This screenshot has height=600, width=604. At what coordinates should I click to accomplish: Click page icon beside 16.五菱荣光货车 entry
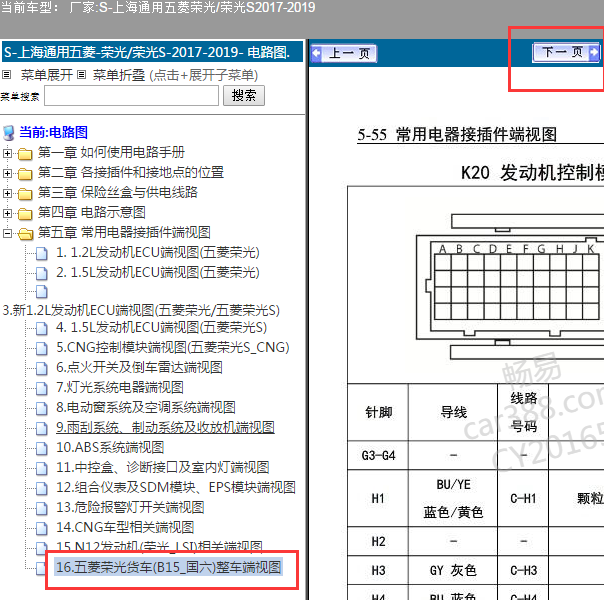41,569
